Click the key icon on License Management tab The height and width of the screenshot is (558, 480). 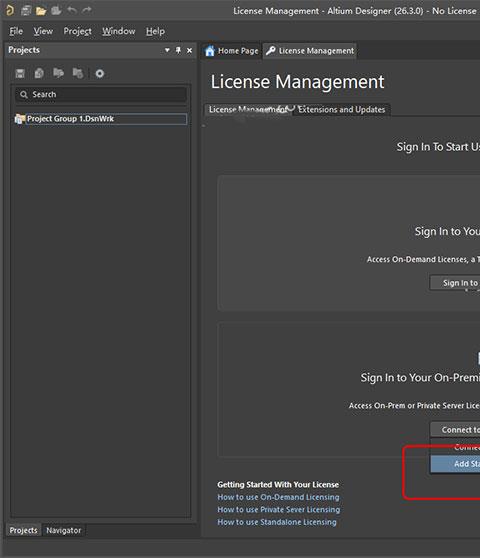pyautogui.click(x=271, y=51)
